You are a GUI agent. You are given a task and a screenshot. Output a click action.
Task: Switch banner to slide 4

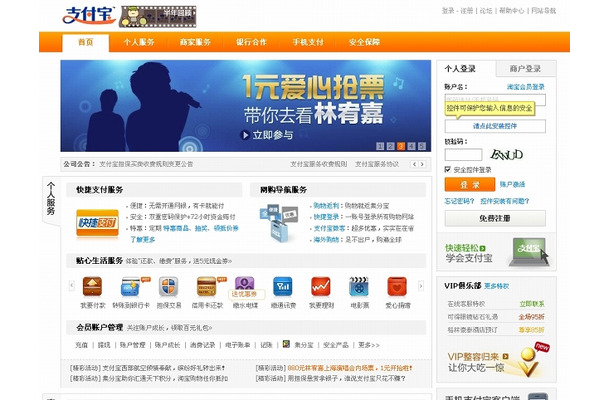tap(411, 146)
